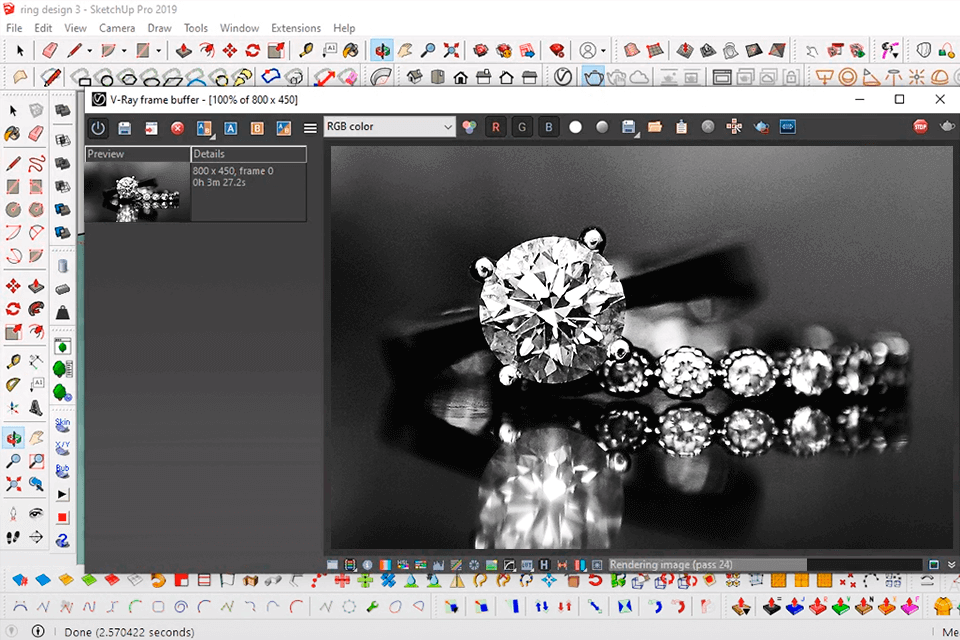
Task: Stop the render using the STOP button
Action: tap(920, 127)
